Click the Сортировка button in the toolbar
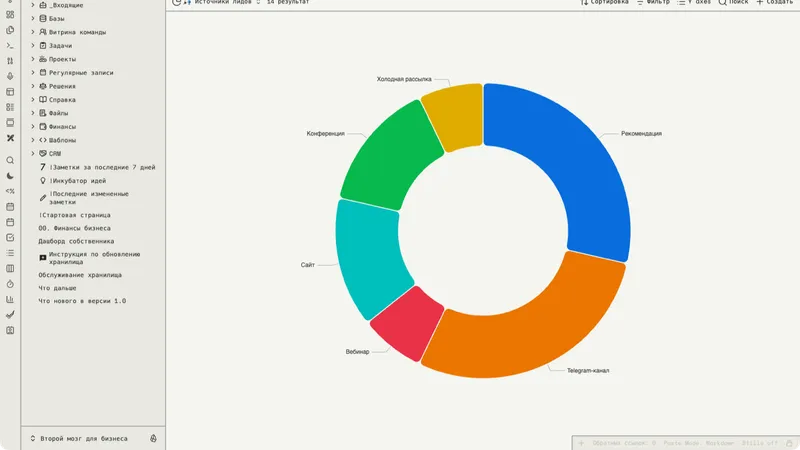This screenshot has width=800, height=450. 605,3
